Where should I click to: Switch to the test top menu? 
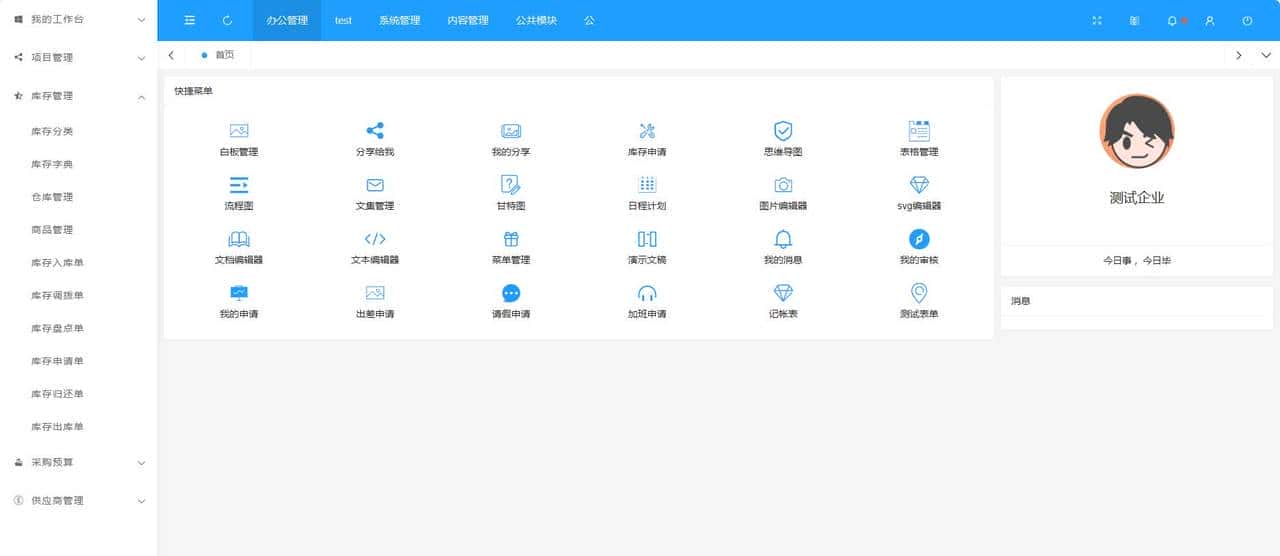[343, 20]
